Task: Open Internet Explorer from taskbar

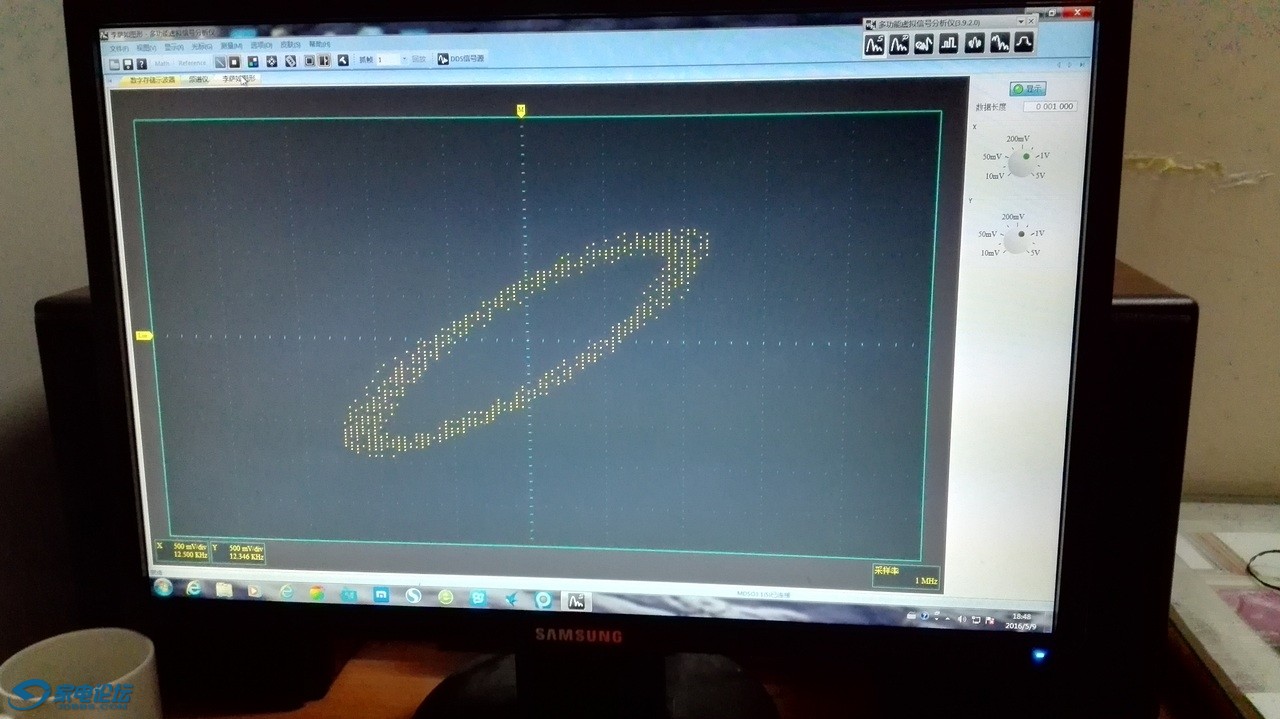Action: (x=193, y=589)
